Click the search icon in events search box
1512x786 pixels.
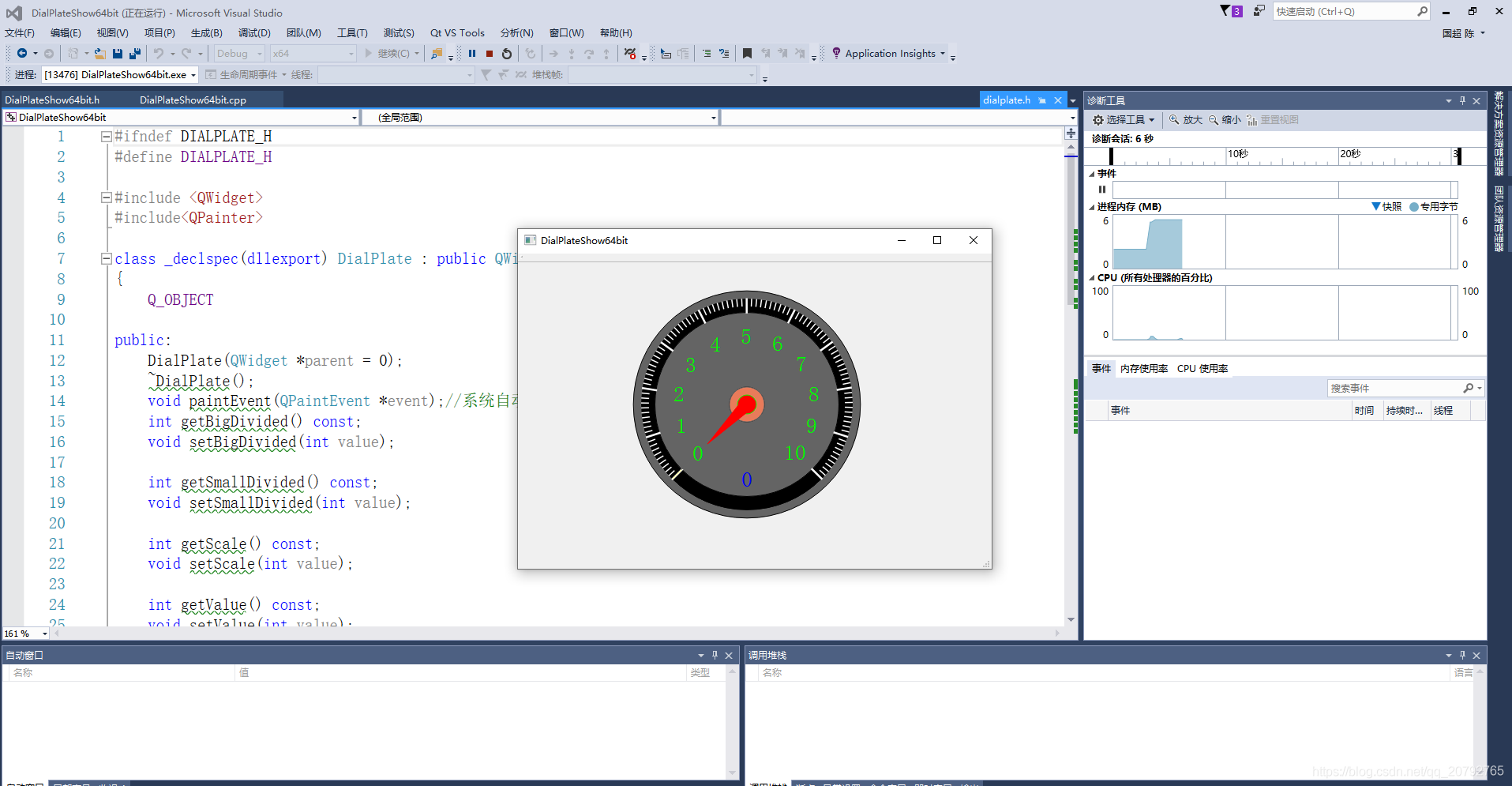pos(1468,389)
